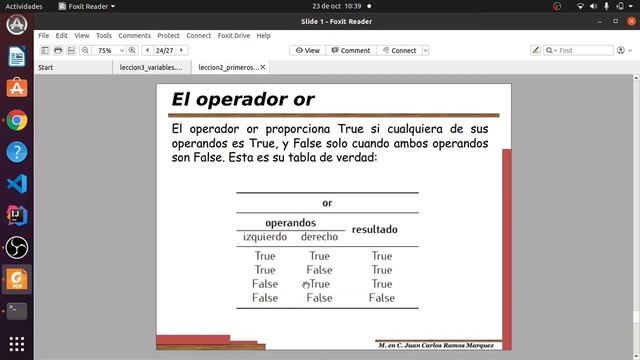Click the volume speaker icon
This screenshot has width=640, height=360.
[x=593, y=6]
